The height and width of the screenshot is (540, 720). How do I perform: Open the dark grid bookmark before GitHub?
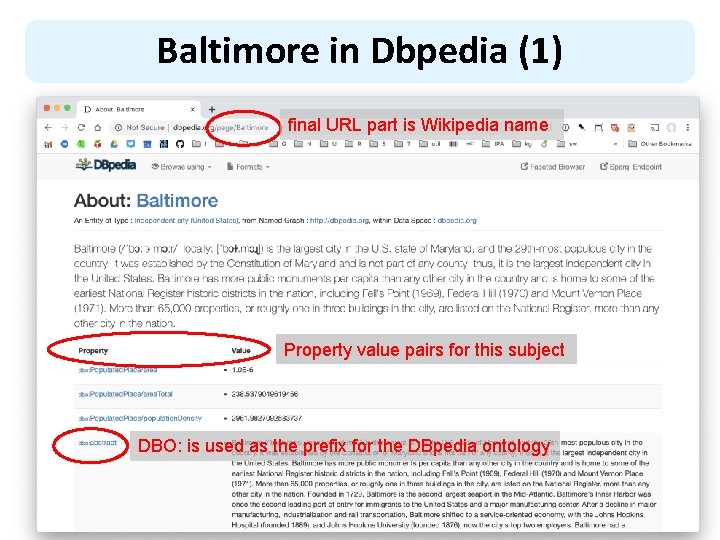(163, 144)
